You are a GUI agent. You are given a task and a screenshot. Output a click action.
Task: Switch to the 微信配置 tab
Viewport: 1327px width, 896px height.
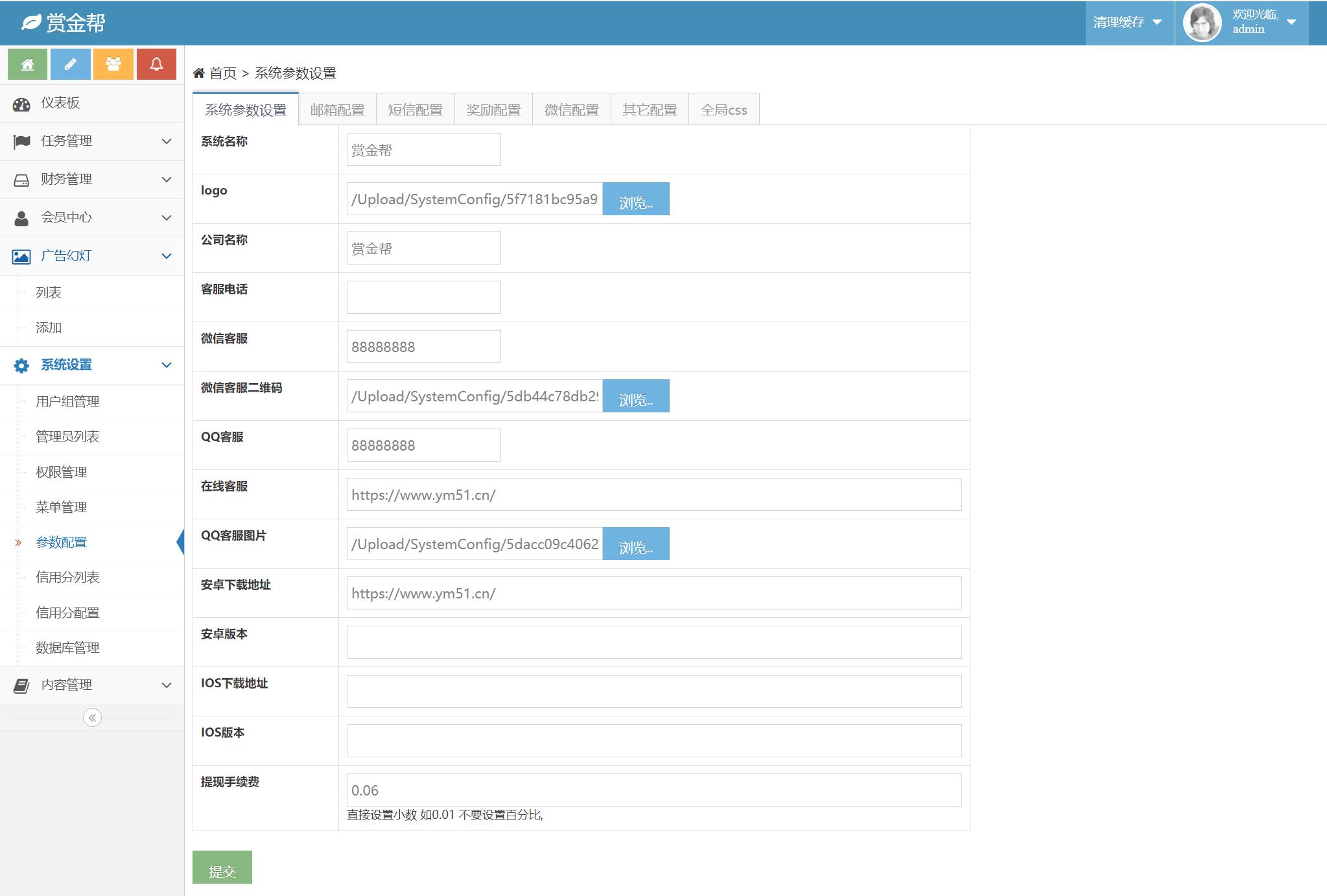[x=571, y=110]
